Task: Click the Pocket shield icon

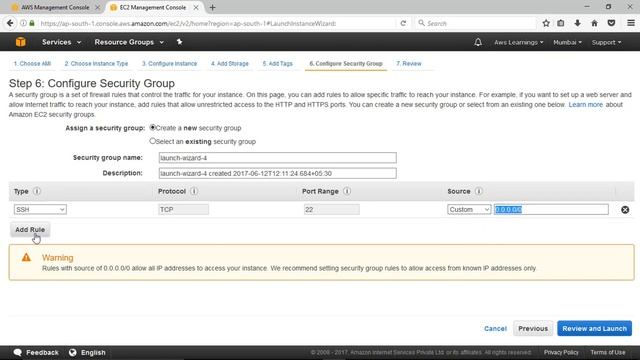Action: point(611,23)
